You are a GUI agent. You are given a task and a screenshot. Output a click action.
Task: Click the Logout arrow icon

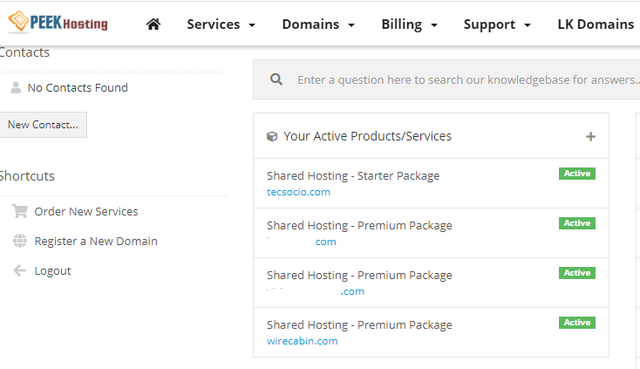(x=20, y=270)
